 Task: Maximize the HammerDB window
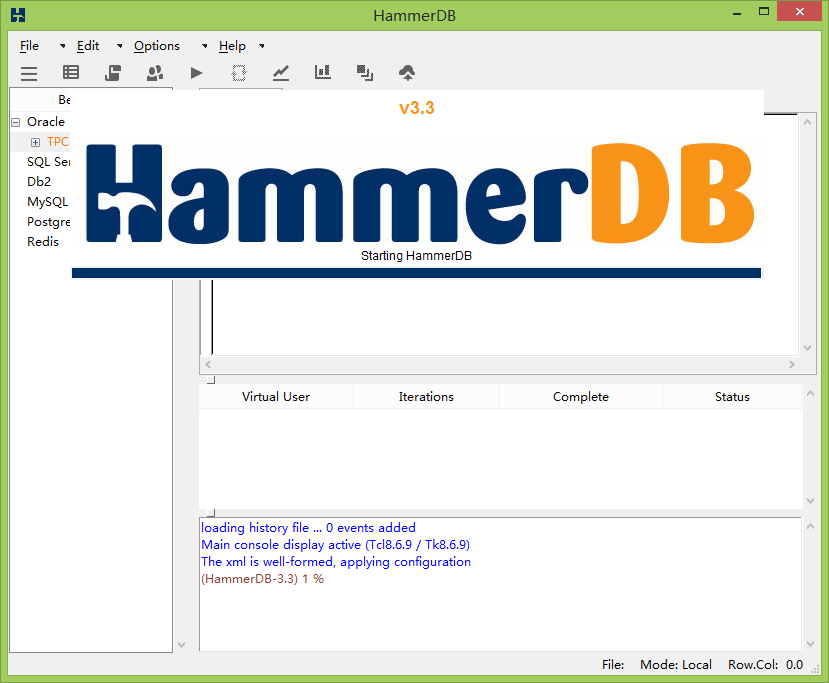[763, 12]
